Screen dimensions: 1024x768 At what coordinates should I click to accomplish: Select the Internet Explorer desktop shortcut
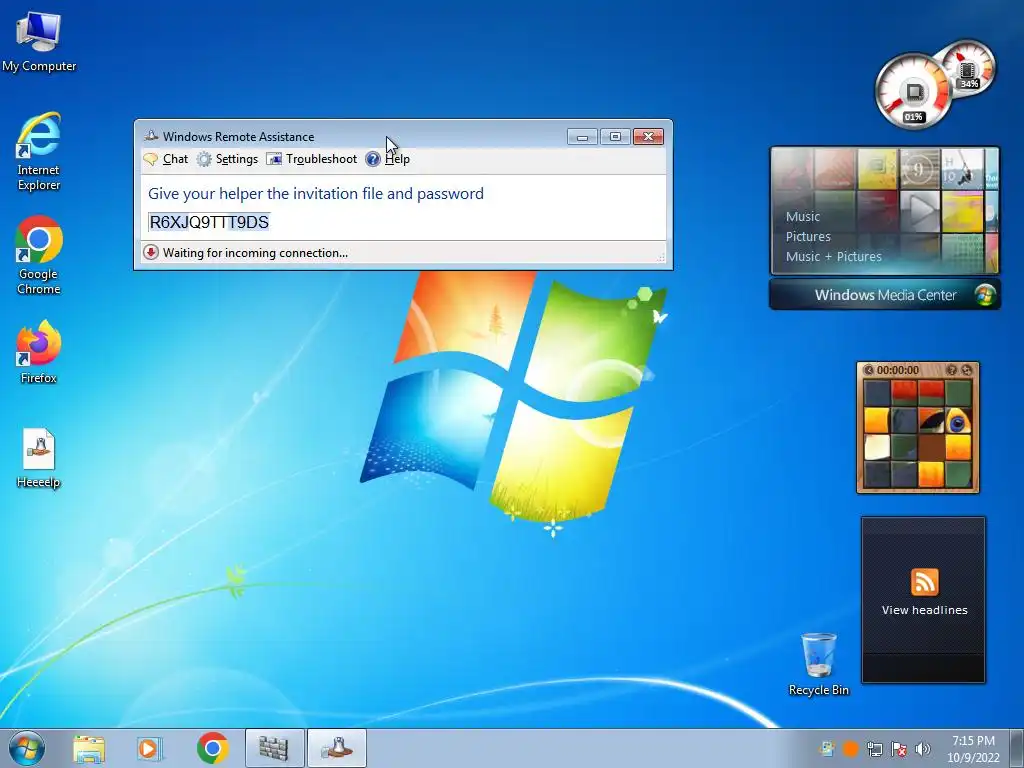point(39,152)
